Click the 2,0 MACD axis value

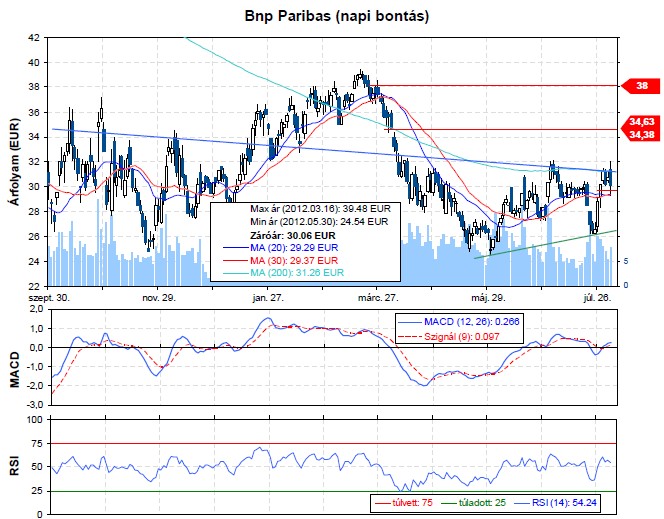[36, 309]
